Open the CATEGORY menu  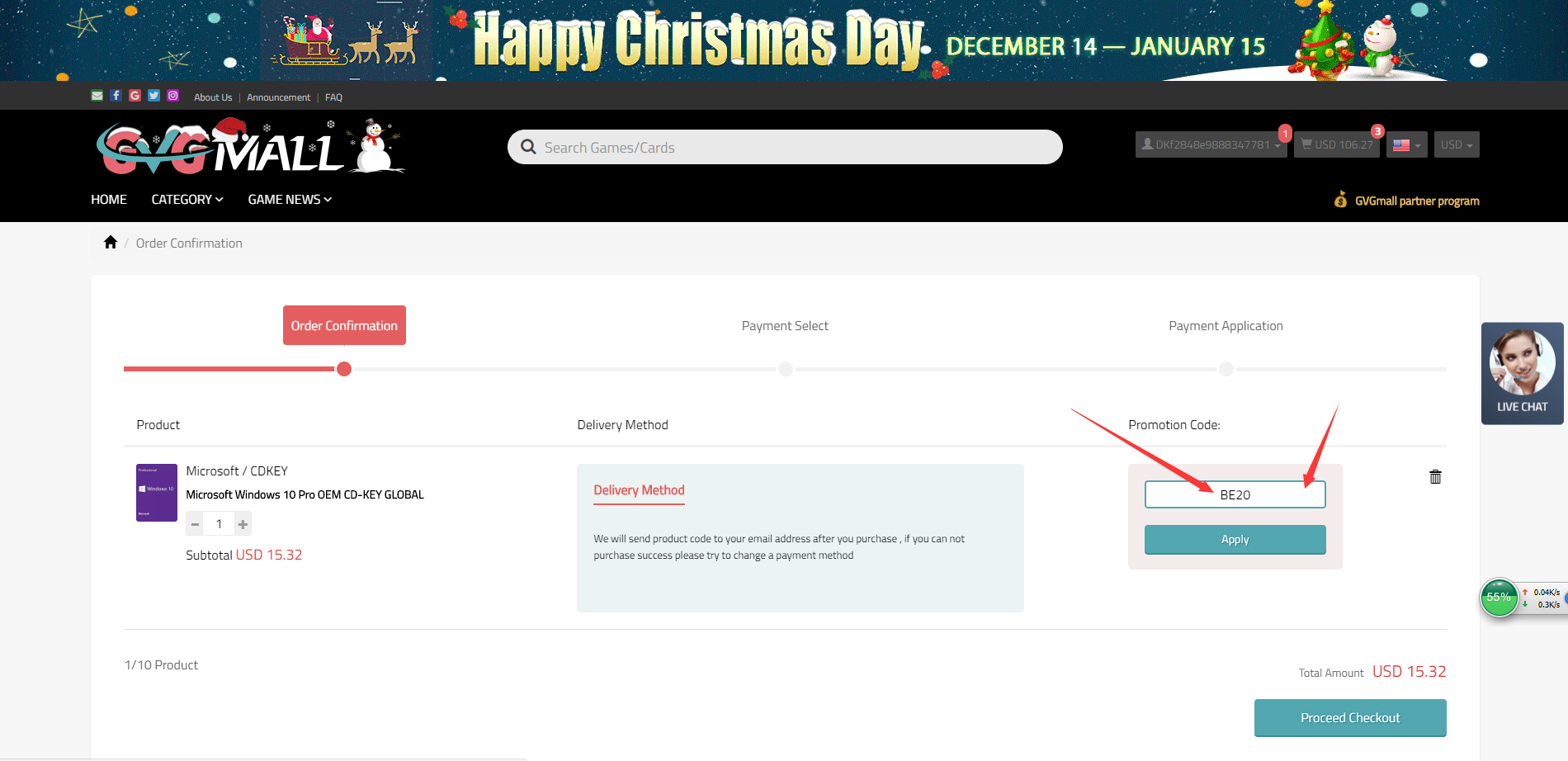(187, 200)
